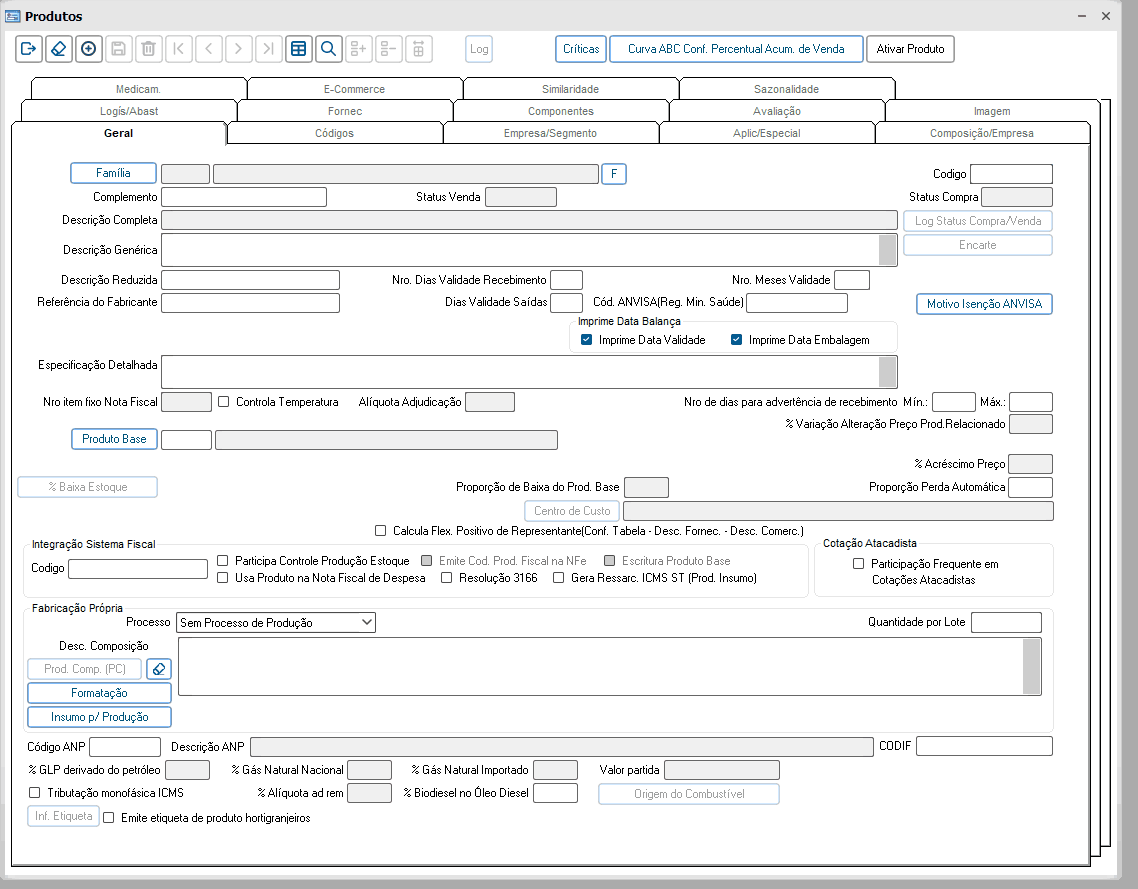1138x889 pixels.
Task: Click the Família button
Action: pos(113,173)
